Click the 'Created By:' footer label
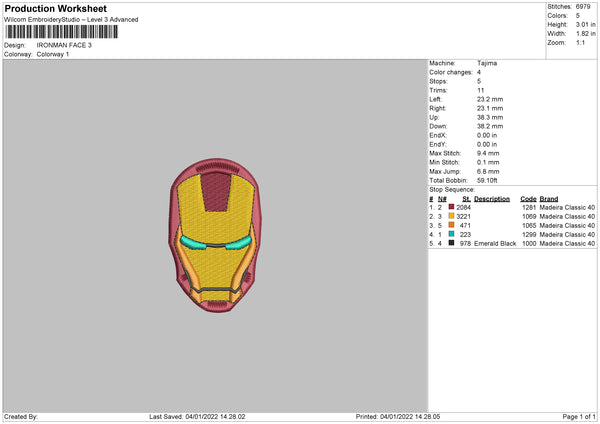Screen dimensions: 600x424 point(21,417)
